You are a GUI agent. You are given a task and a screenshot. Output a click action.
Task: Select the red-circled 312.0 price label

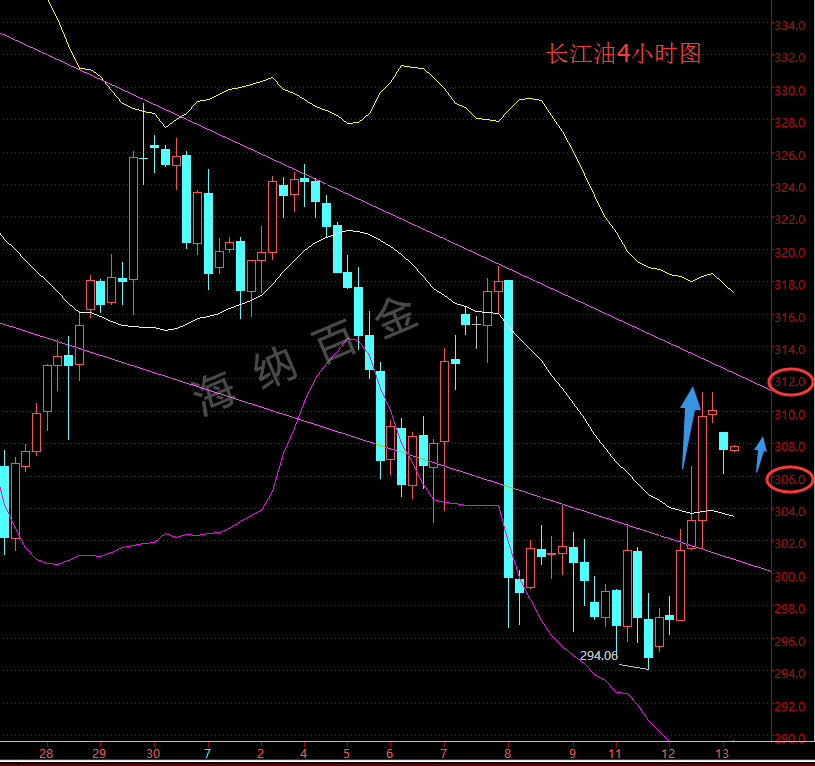[x=791, y=382]
